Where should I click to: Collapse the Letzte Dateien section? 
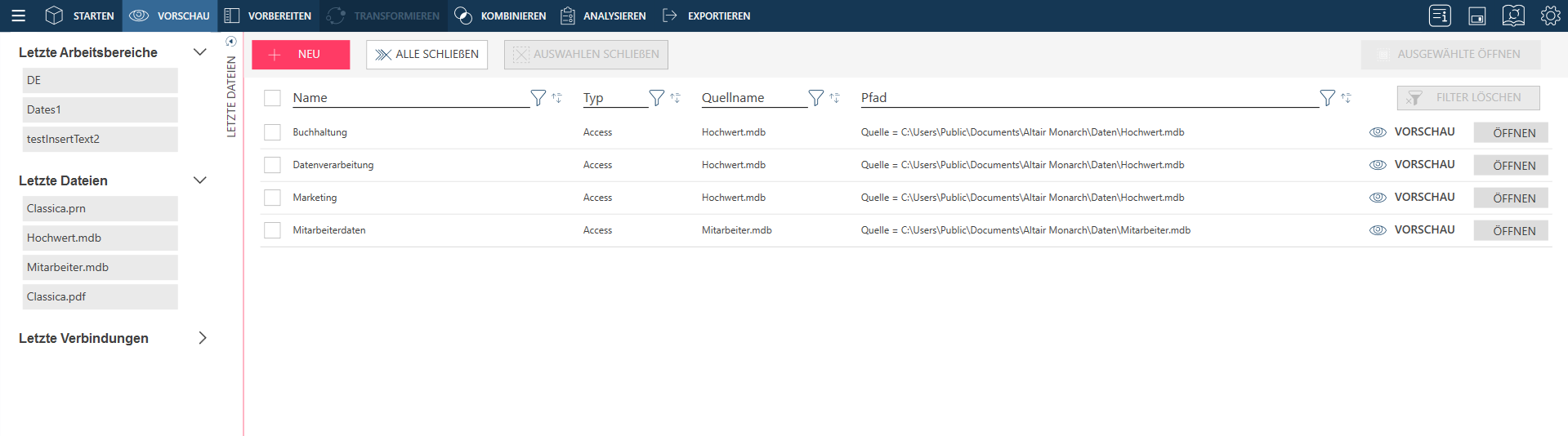click(199, 180)
